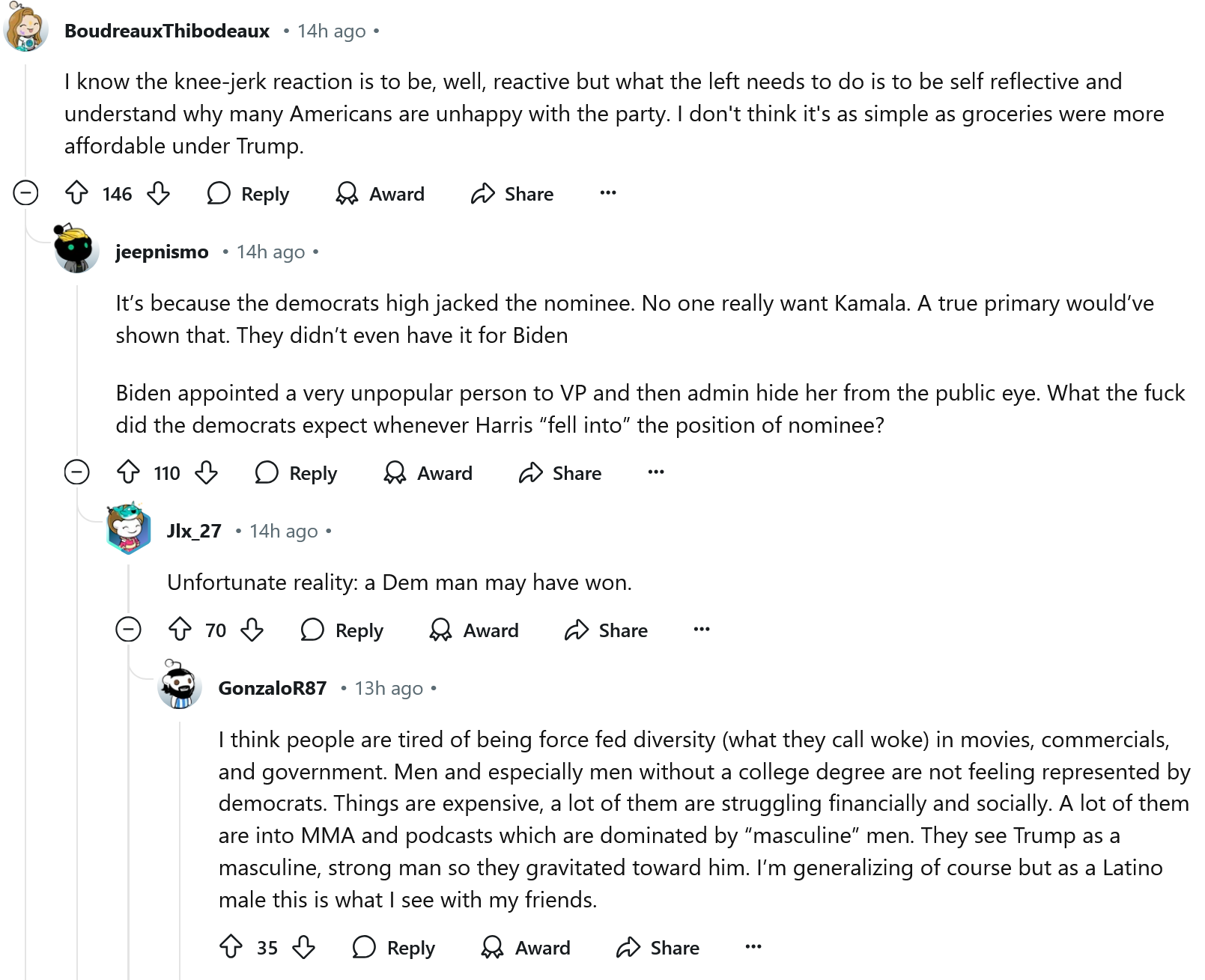Screen dimensions: 1205x980
Task: Downvote GonzaloR87's comment
Action: (x=303, y=947)
